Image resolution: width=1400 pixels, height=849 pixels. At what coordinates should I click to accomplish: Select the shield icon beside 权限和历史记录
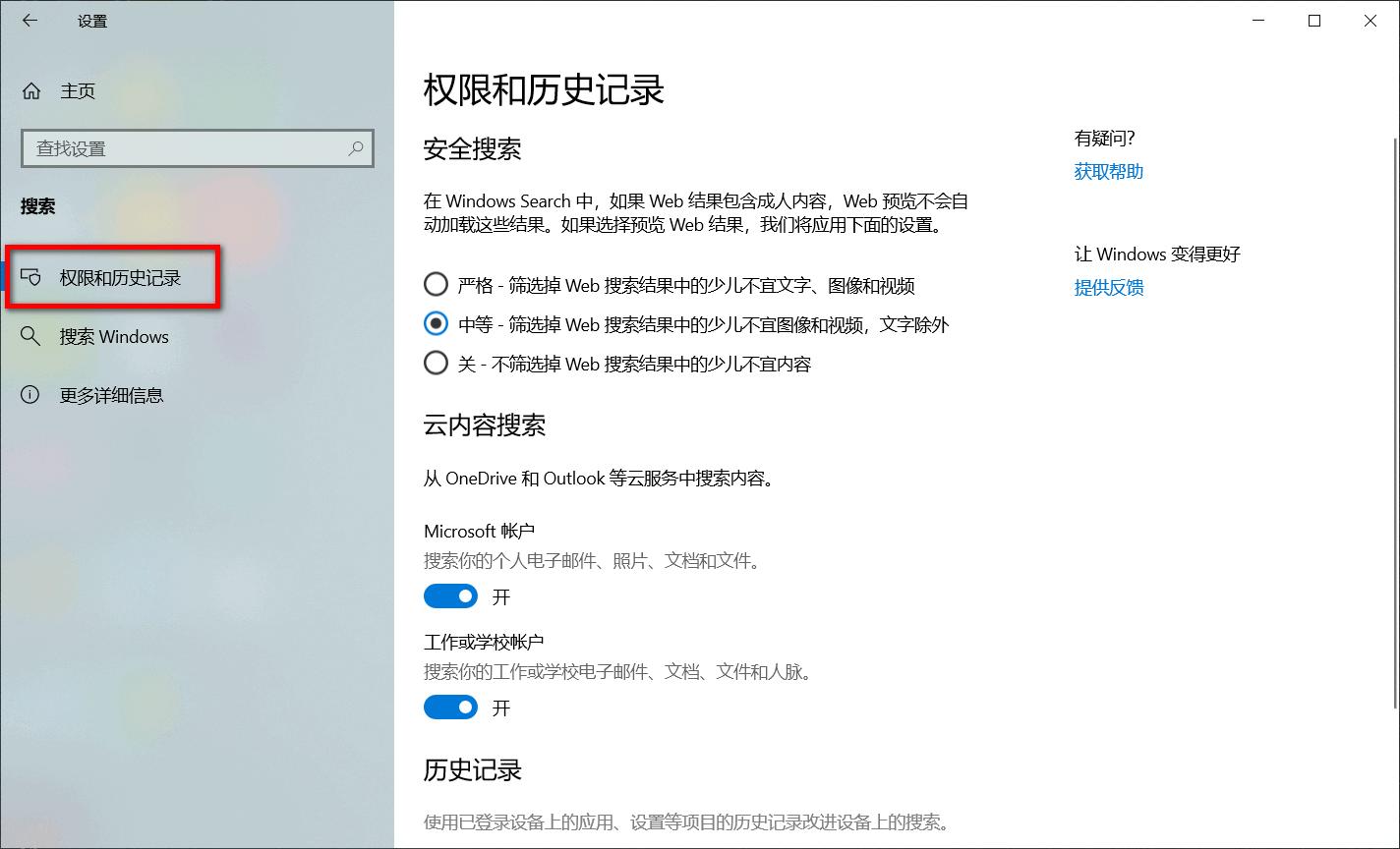tap(32, 277)
